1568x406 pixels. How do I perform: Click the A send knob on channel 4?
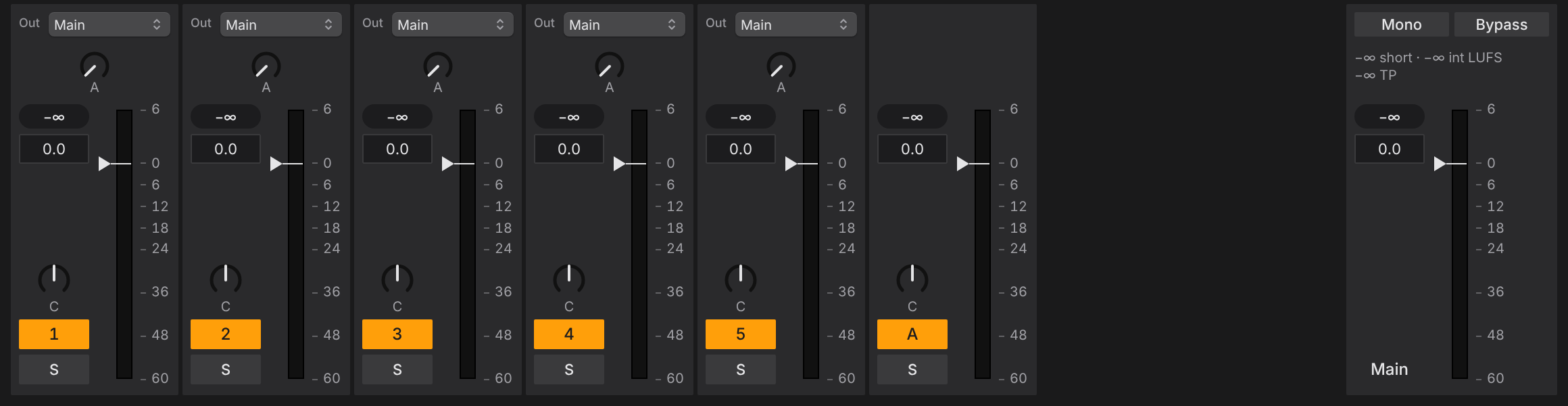click(610, 66)
